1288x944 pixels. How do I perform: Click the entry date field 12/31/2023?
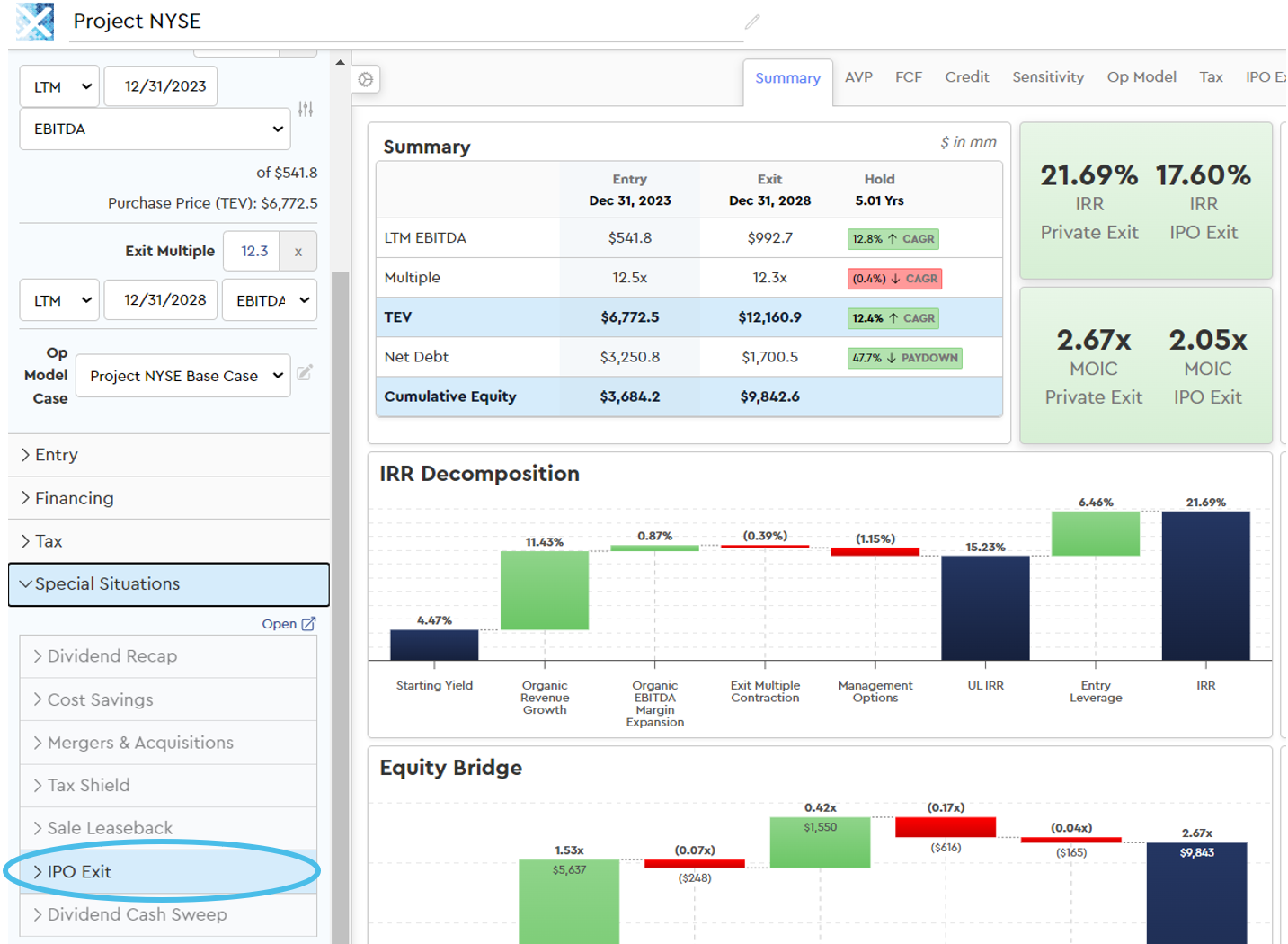[x=161, y=86]
